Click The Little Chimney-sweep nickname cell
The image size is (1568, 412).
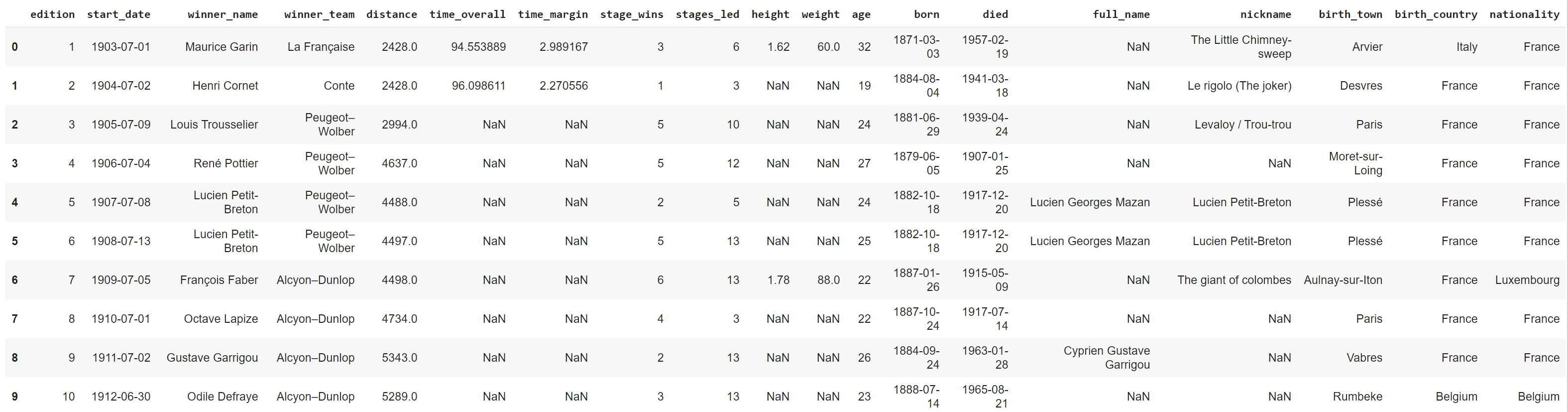click(1240, 47)
